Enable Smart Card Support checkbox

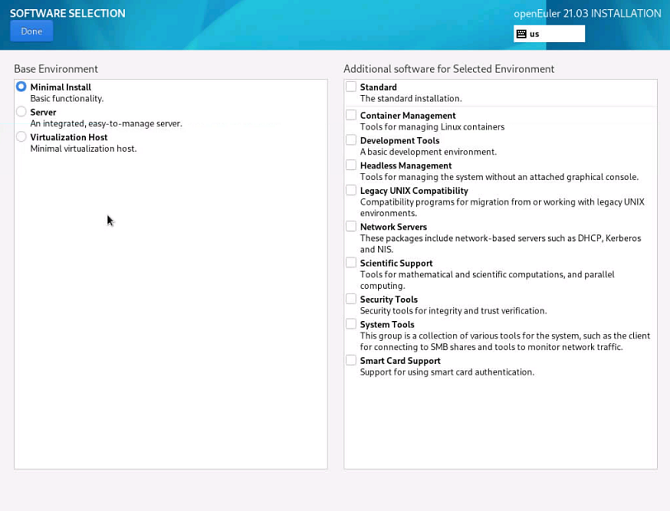click(351, 360)
